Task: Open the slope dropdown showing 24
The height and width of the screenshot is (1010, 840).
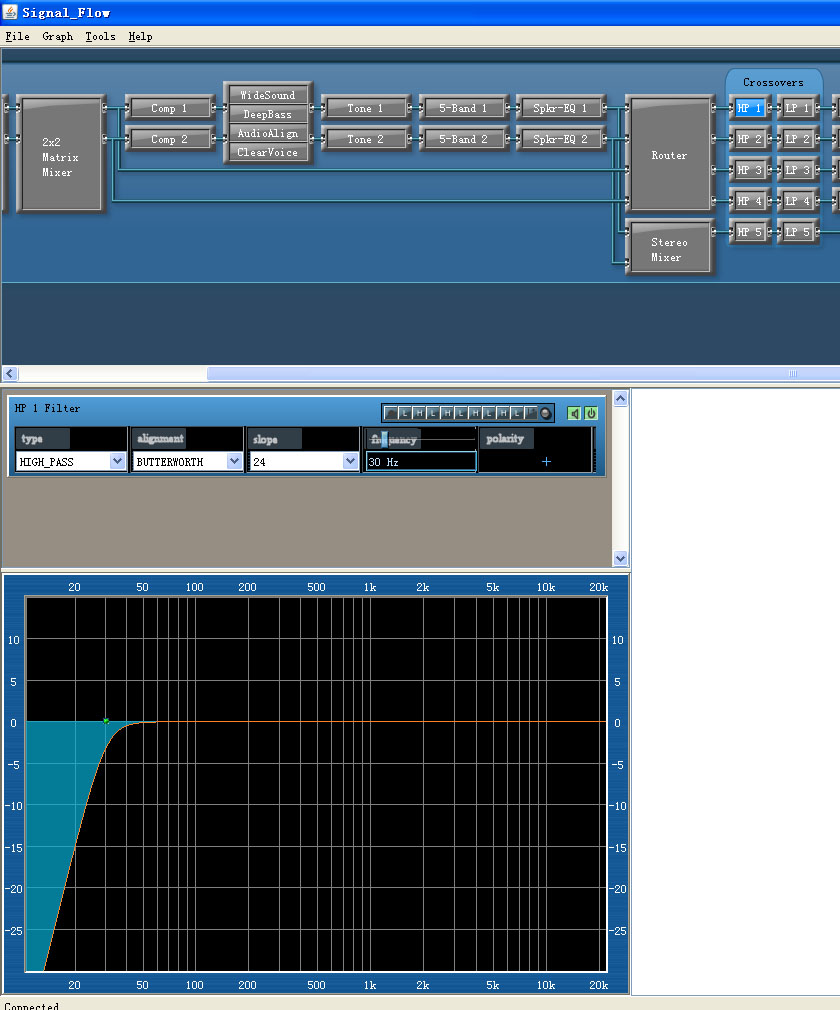Action: [x=303, y=462]
